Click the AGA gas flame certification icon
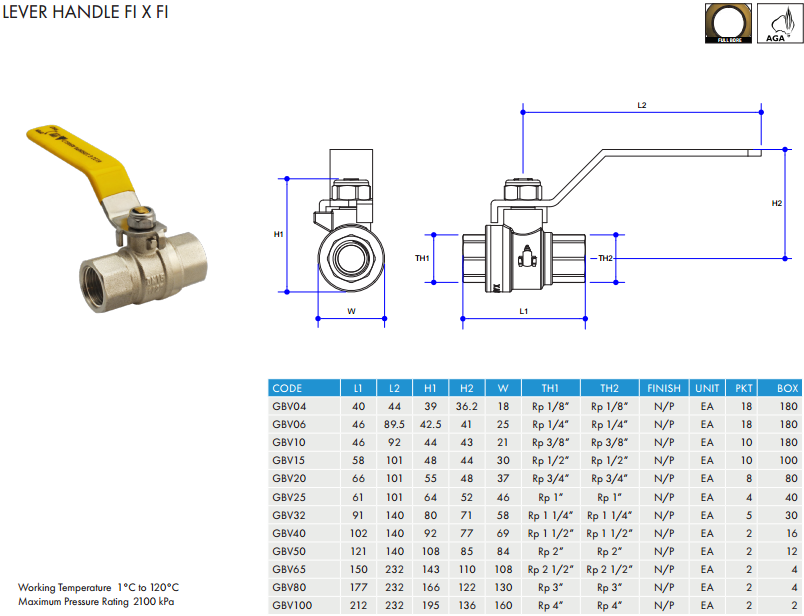 pos(773,22)
